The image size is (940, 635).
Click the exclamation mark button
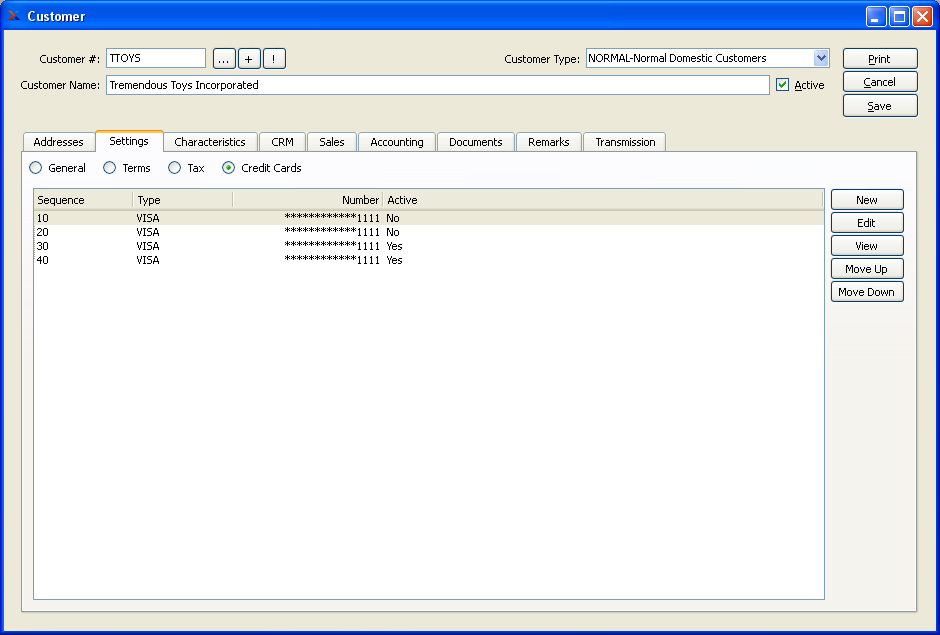tap(274, 59)
